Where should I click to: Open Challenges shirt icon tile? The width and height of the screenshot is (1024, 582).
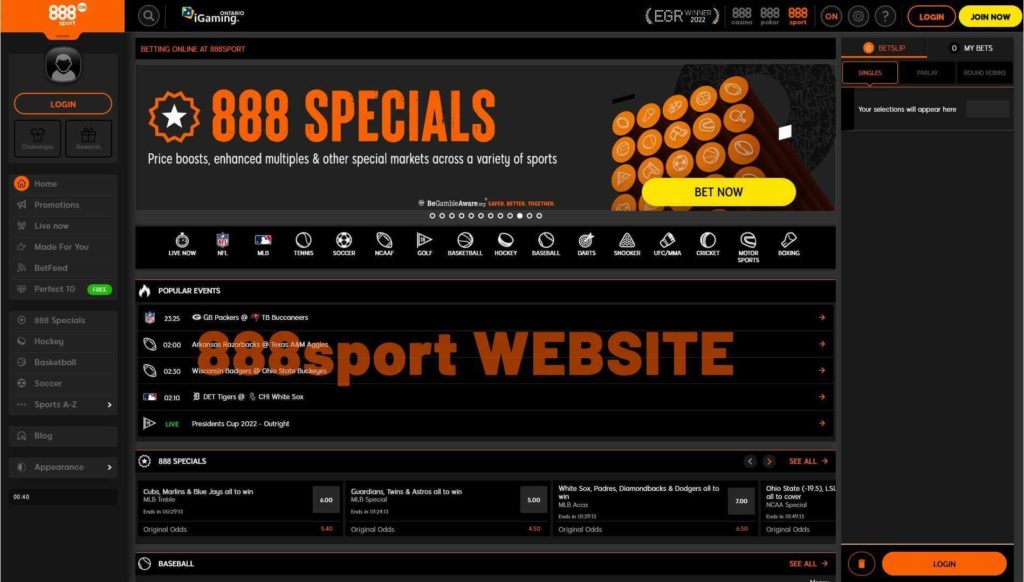[x=37, y=138]
